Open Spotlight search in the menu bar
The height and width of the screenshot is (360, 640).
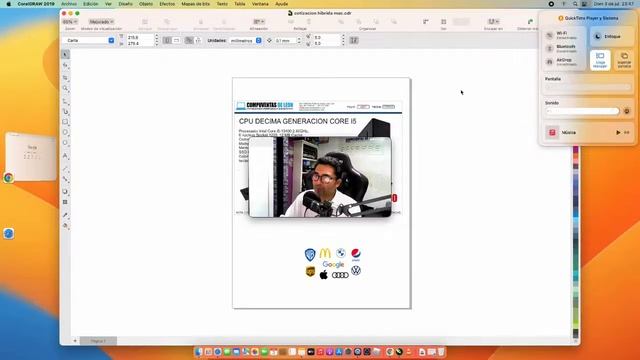[575, 4]
